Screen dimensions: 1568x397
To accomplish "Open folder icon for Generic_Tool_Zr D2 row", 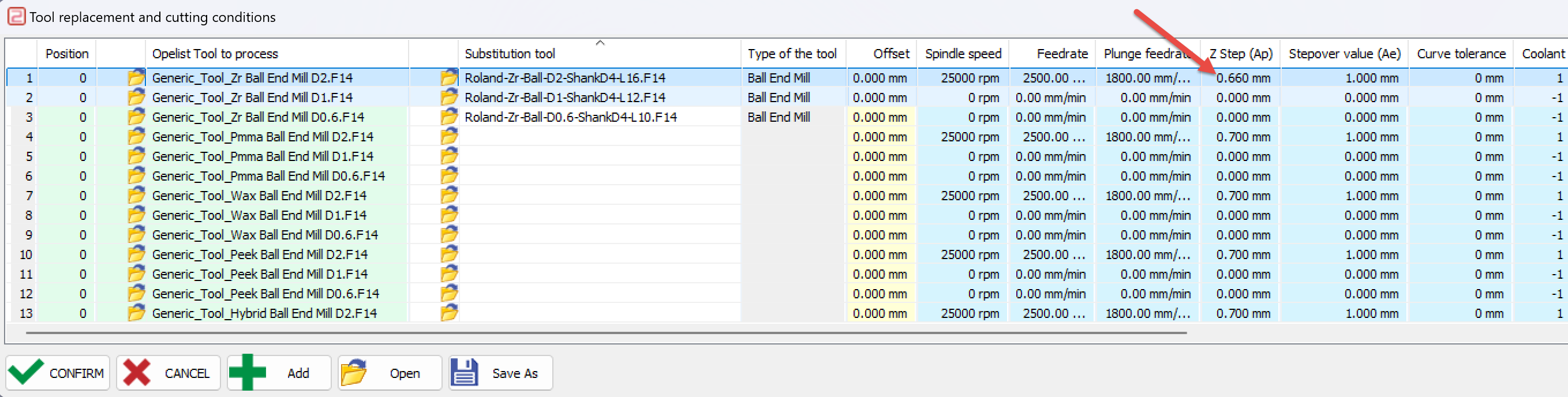I will pyautogui.click(x=136, y=77).
